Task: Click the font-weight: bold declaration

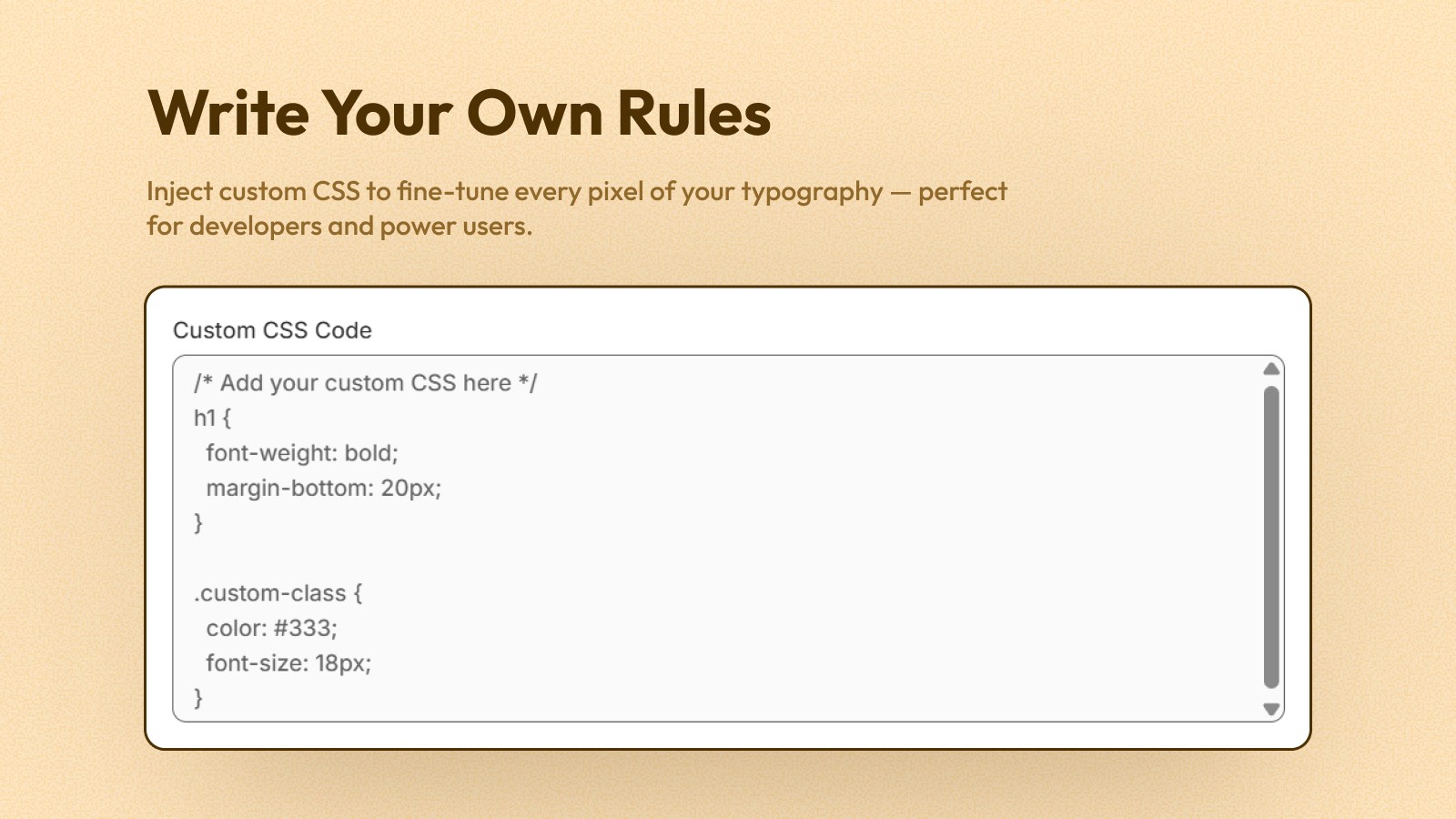Action: point(304,452)
